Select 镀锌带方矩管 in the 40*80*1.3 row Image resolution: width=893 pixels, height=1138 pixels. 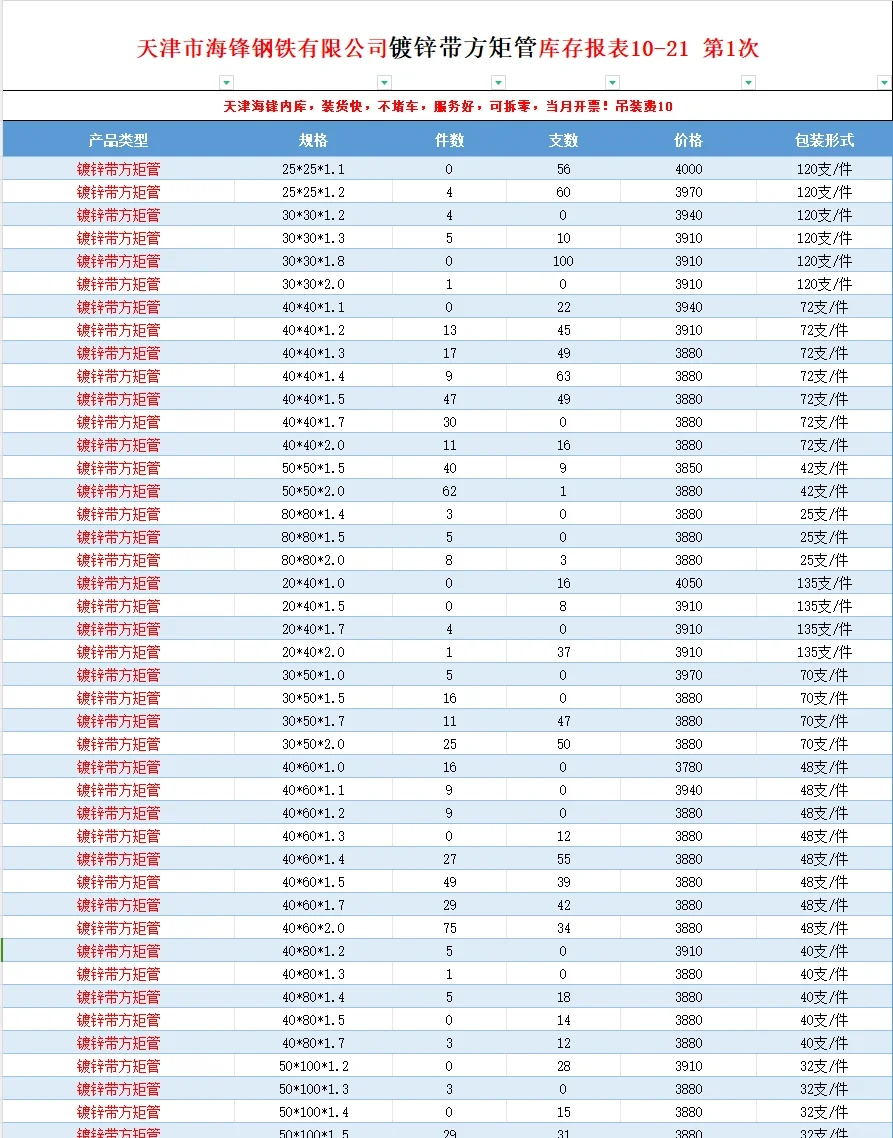(118, 974)
